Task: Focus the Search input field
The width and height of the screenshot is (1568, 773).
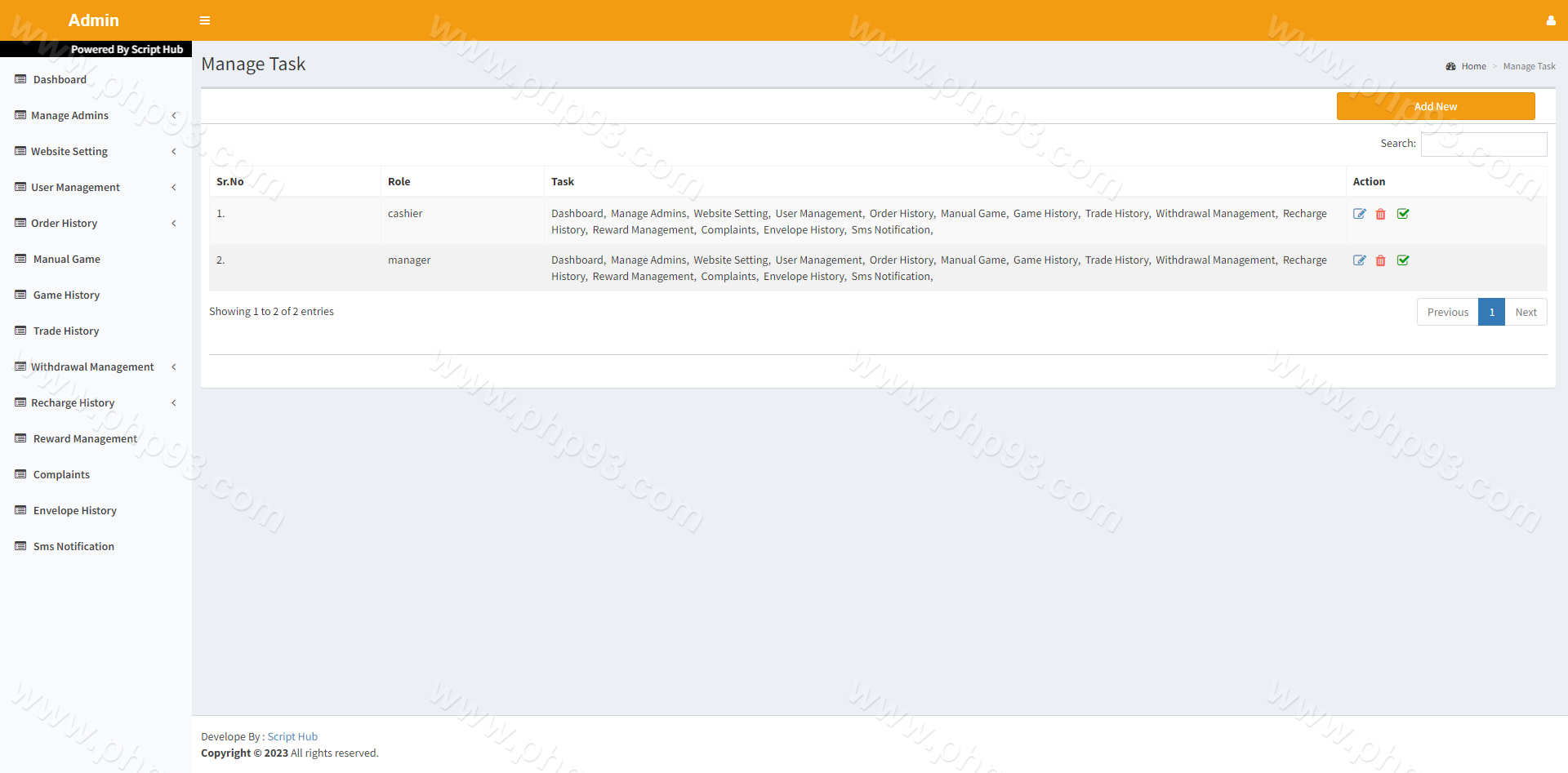Action: click(1483, 144)
